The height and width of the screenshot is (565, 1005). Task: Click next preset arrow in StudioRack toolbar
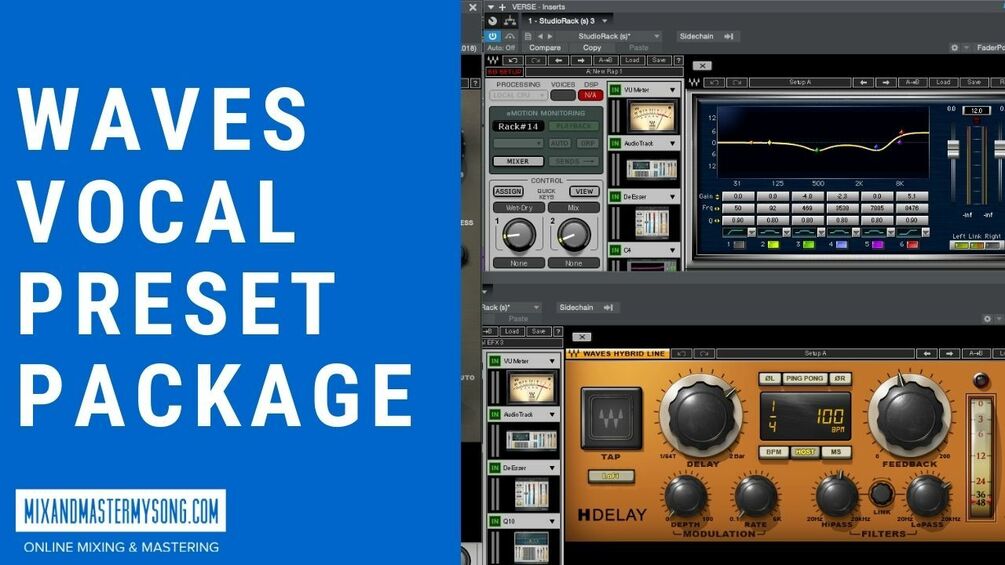click(x=581, y=60)
